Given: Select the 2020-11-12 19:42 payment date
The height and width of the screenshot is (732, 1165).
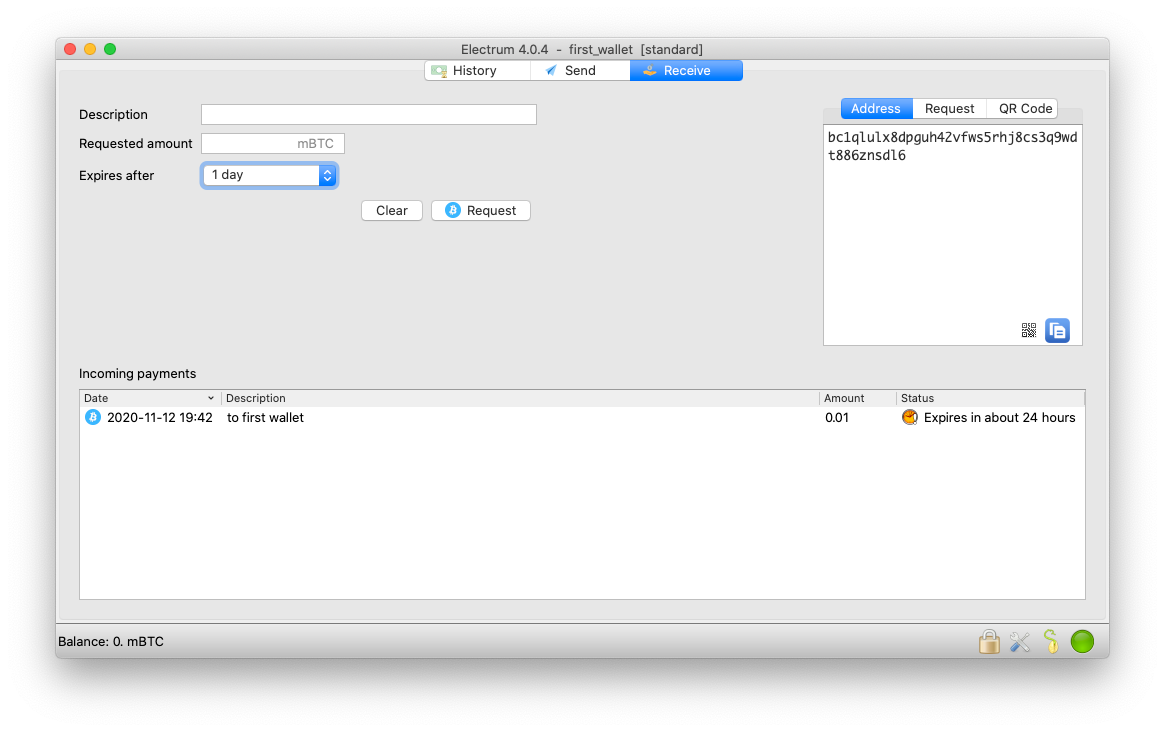Looking at the screenshot, I should coord(160,418).
